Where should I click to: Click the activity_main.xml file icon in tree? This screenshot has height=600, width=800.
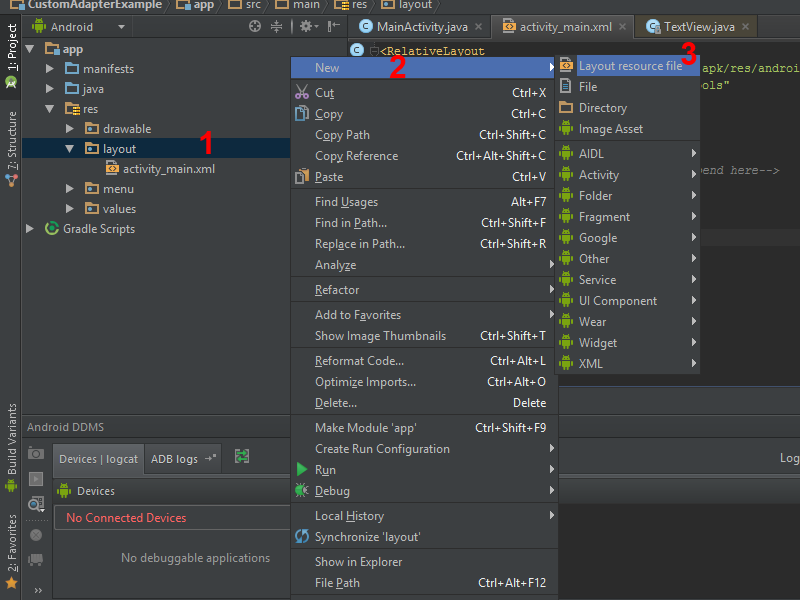click(112, 168)
